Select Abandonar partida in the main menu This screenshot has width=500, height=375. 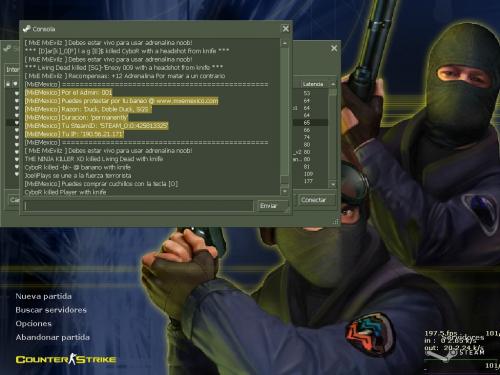[52, 337]
